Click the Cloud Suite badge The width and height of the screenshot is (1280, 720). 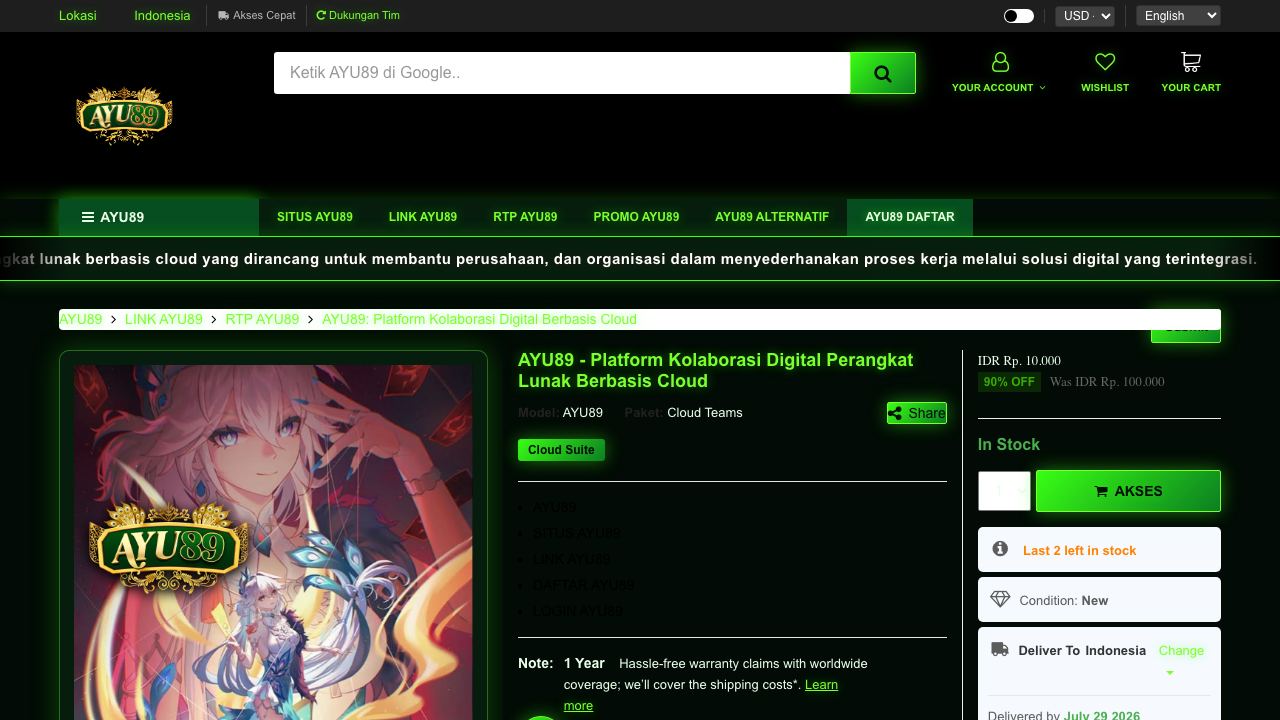(561, 450)
